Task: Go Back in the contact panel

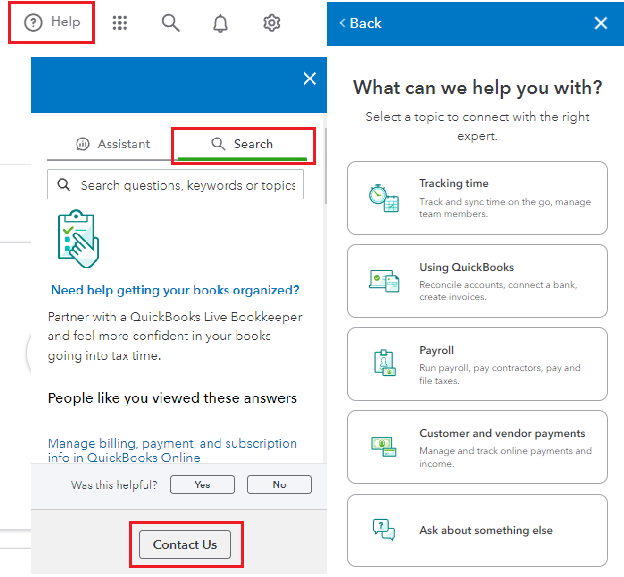Action: (361, 23)
